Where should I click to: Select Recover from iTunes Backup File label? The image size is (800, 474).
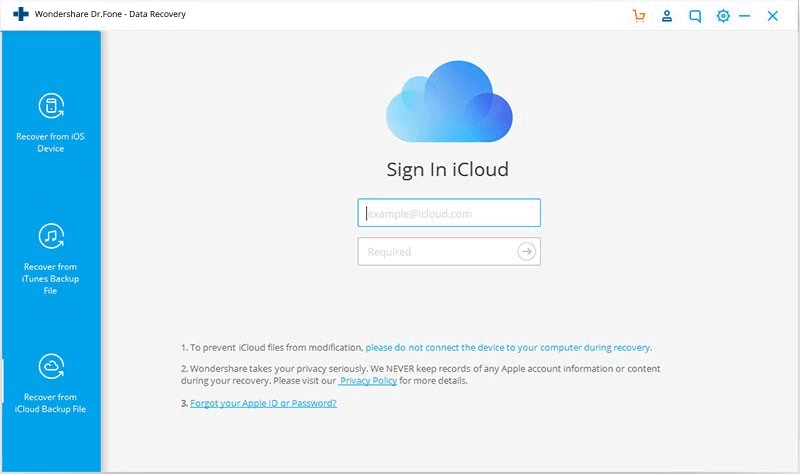click(51, 279)
